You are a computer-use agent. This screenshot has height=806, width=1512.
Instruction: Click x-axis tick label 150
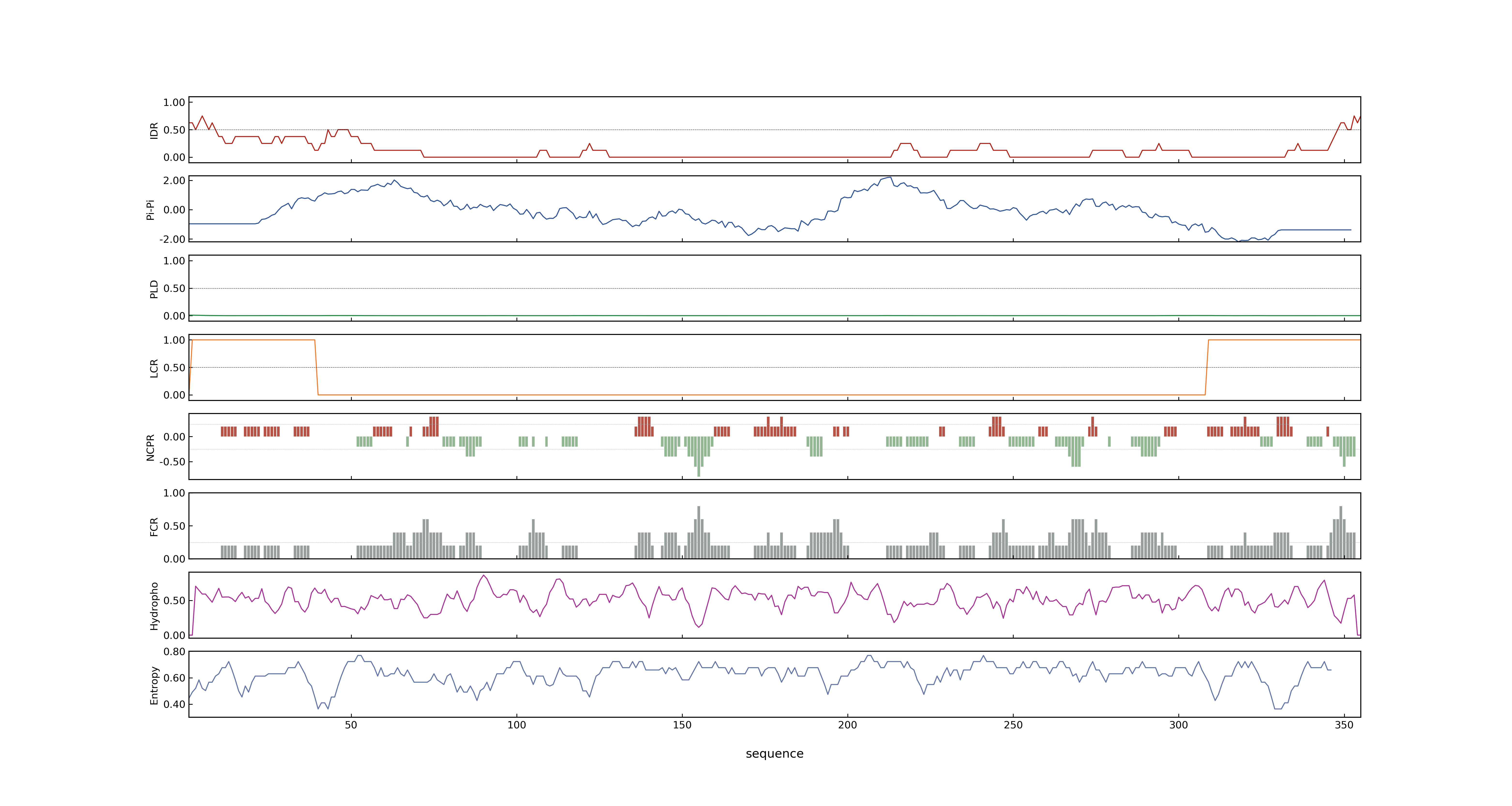click(x=682, y=725)
